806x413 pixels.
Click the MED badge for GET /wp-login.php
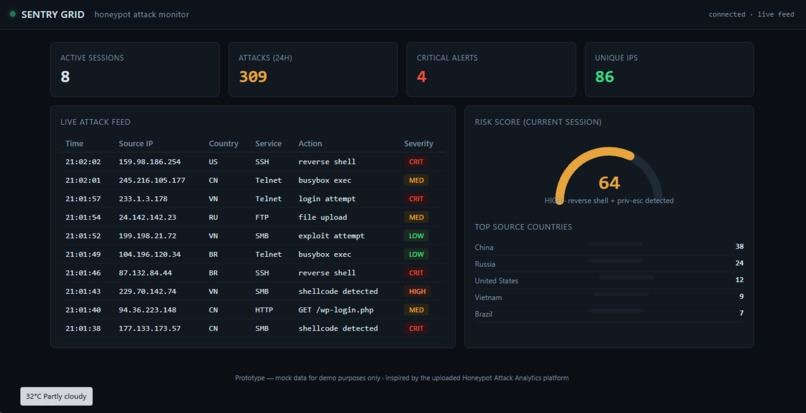(x=416, y=310)
